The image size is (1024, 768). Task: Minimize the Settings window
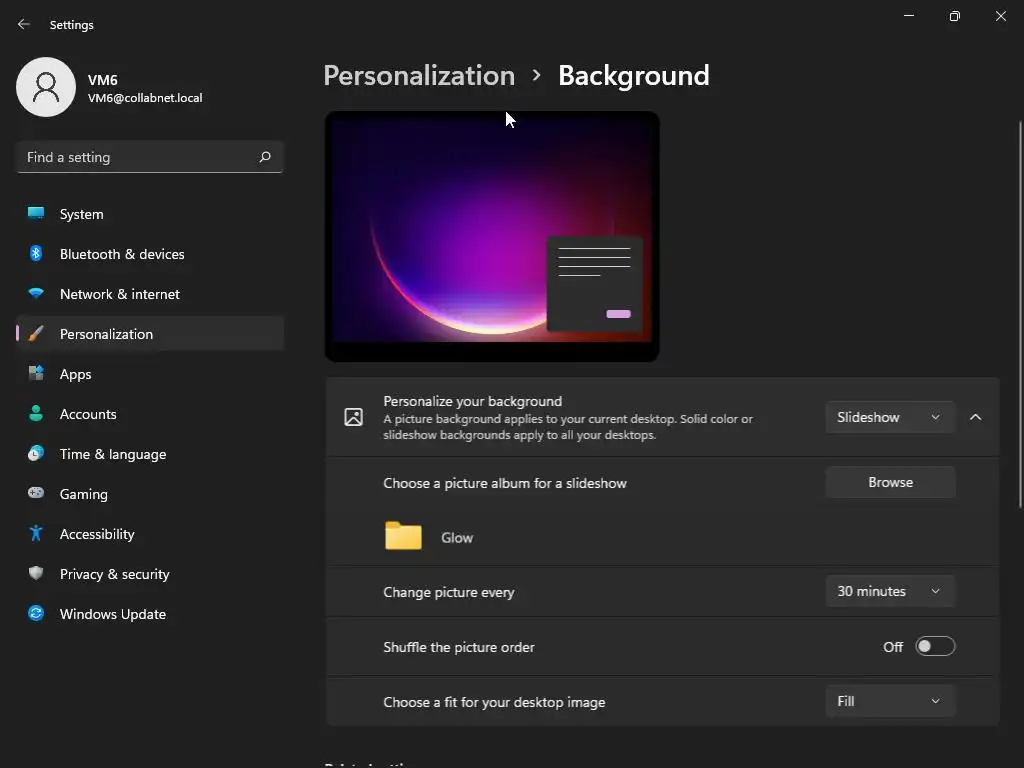click(908, 16)
